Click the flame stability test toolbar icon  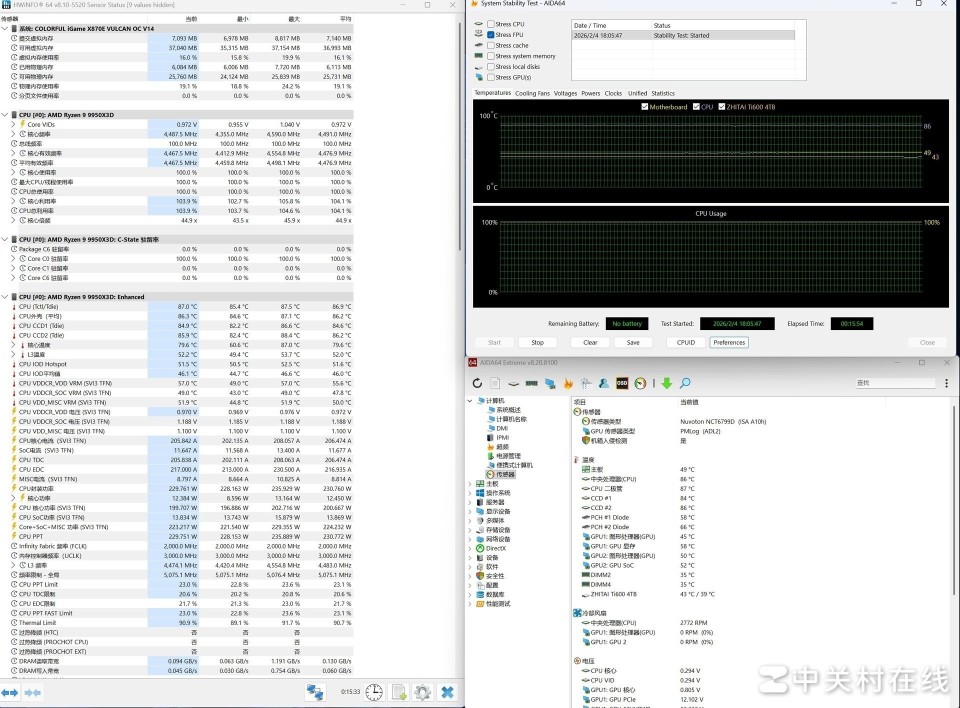click(567, 383)
